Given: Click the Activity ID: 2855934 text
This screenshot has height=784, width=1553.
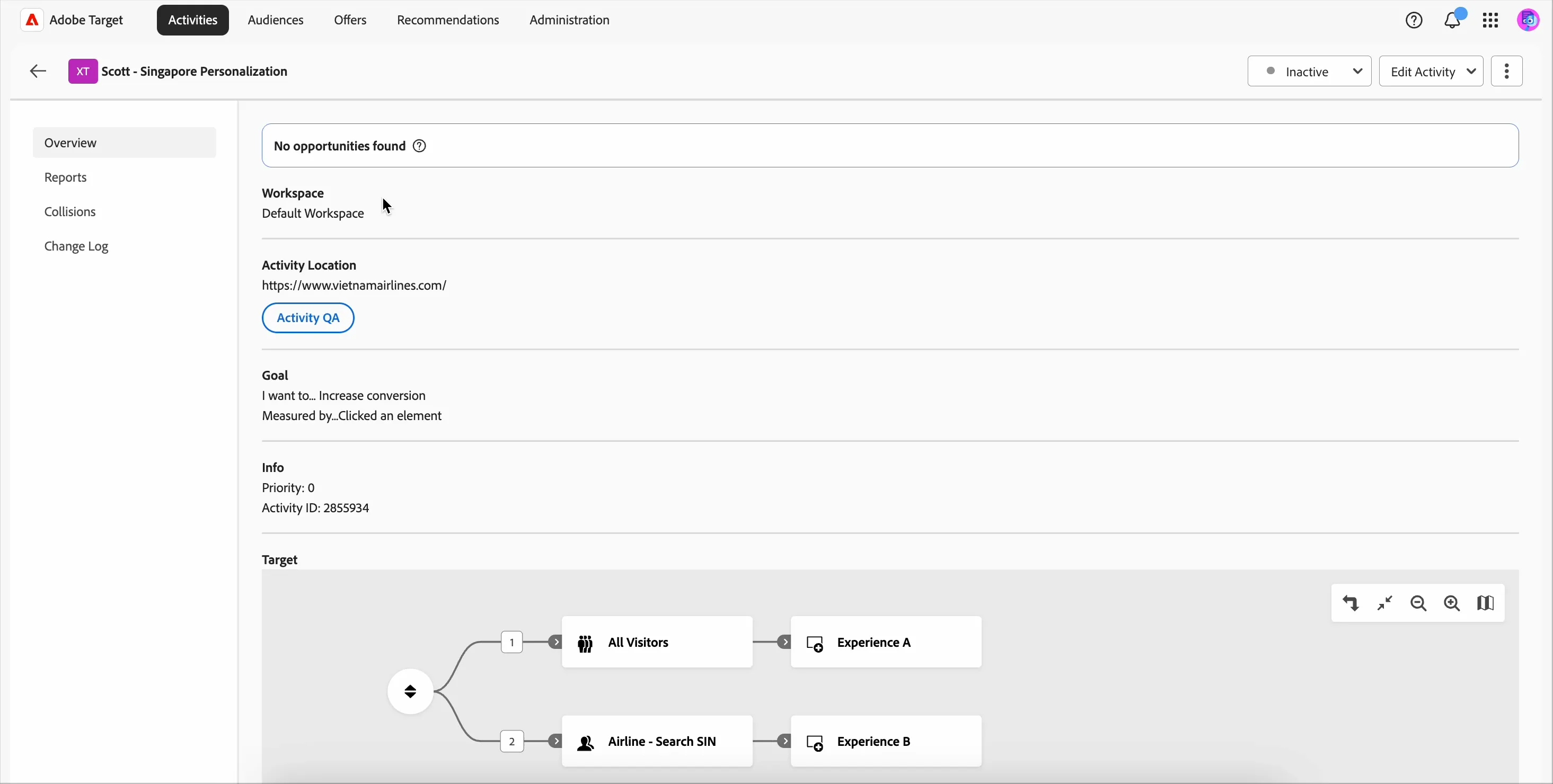Looking at the screenshot, I should (315, 508).
